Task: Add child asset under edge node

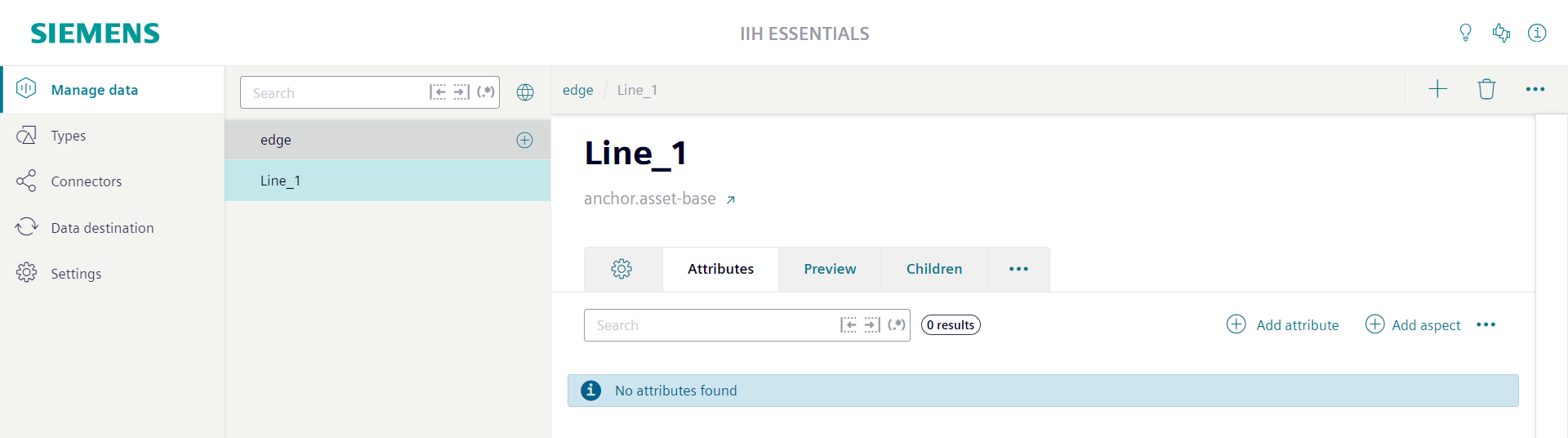Action: click(525, 140)
